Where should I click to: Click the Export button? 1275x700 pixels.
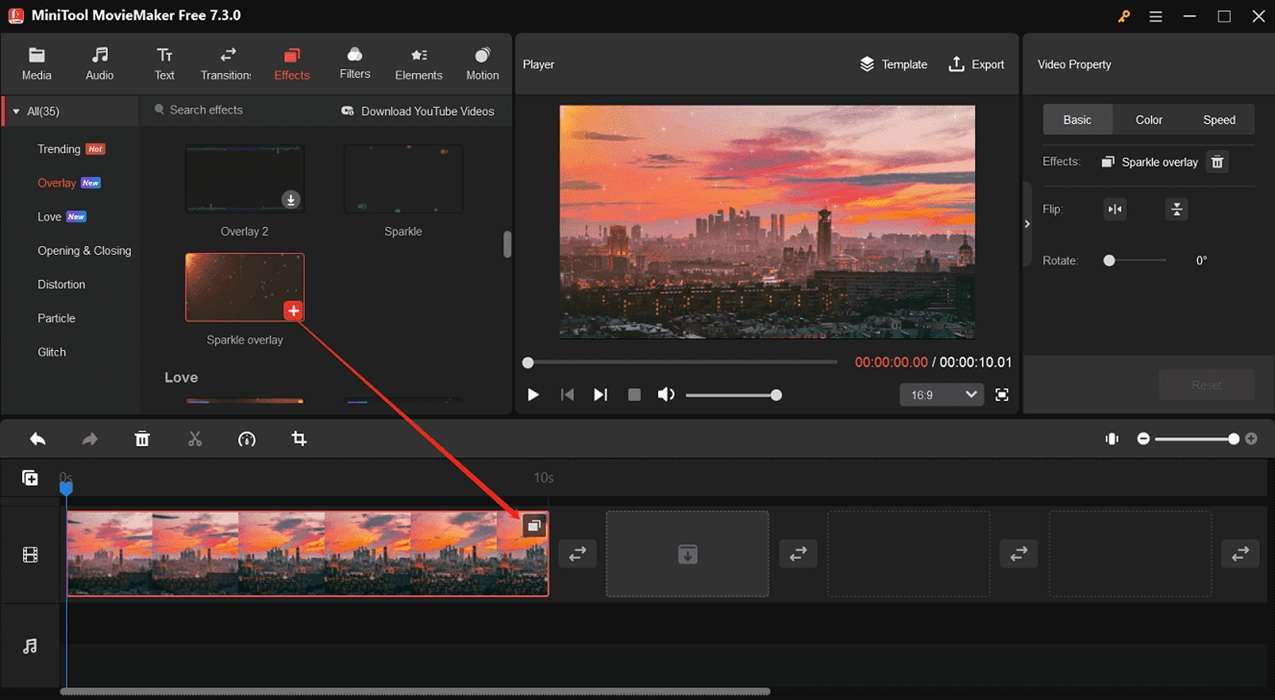pos(976,64)
